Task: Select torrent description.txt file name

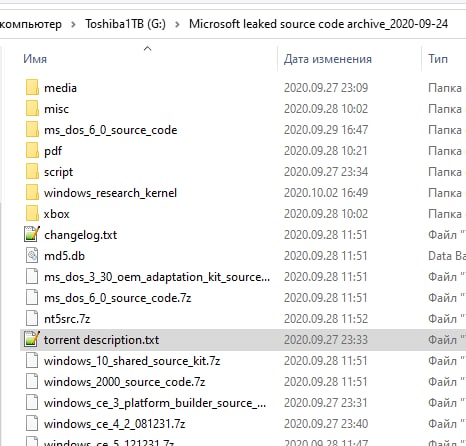Action: (101, 340)
